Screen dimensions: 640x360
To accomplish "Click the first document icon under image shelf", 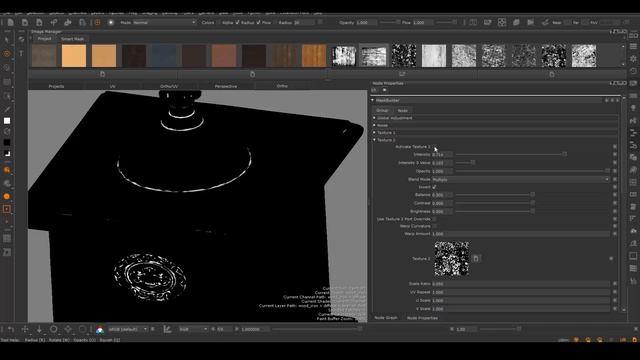I will coord(102,74).
